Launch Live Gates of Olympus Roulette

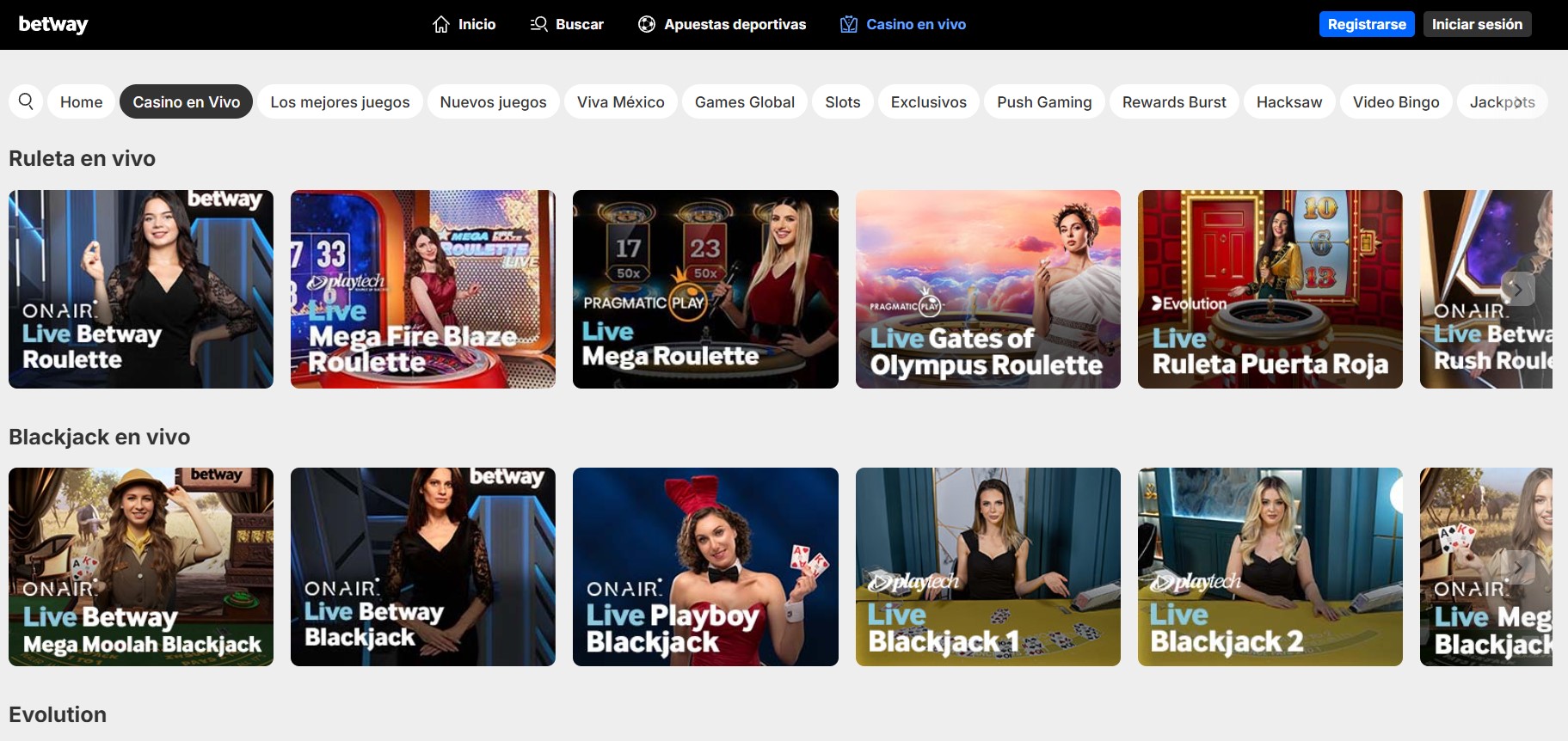(x=988, y=289)
